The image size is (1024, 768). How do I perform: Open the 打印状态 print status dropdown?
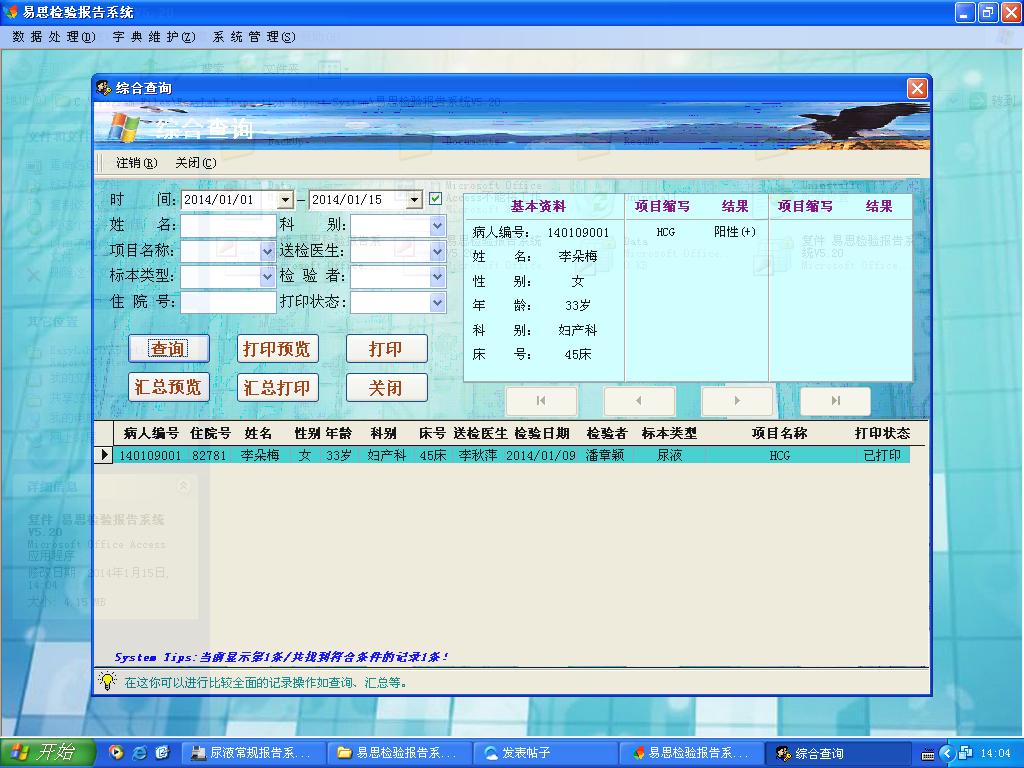pos(437,302)
